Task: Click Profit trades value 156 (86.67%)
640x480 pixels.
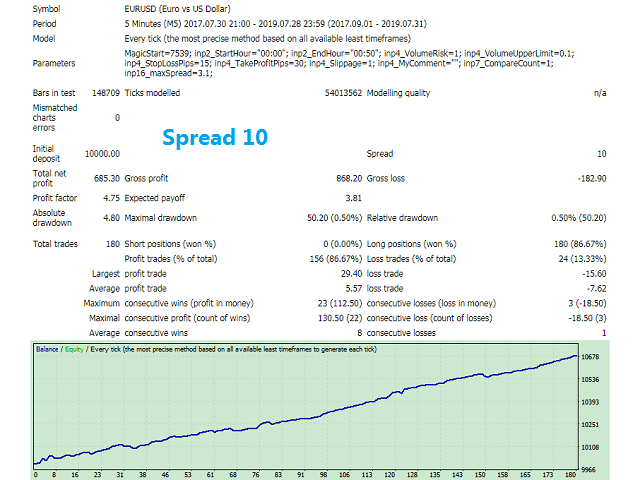Action: coord(336,259)
